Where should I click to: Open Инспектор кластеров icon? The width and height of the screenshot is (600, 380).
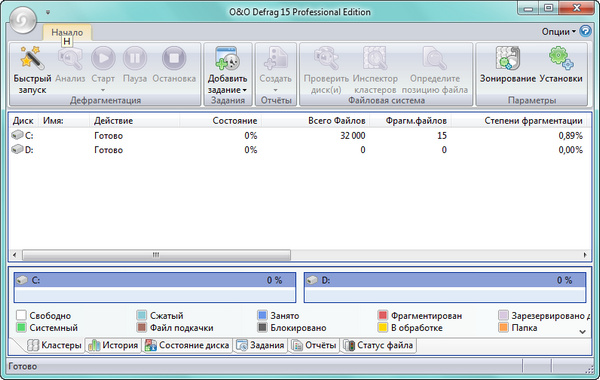[x=375, y=58]
